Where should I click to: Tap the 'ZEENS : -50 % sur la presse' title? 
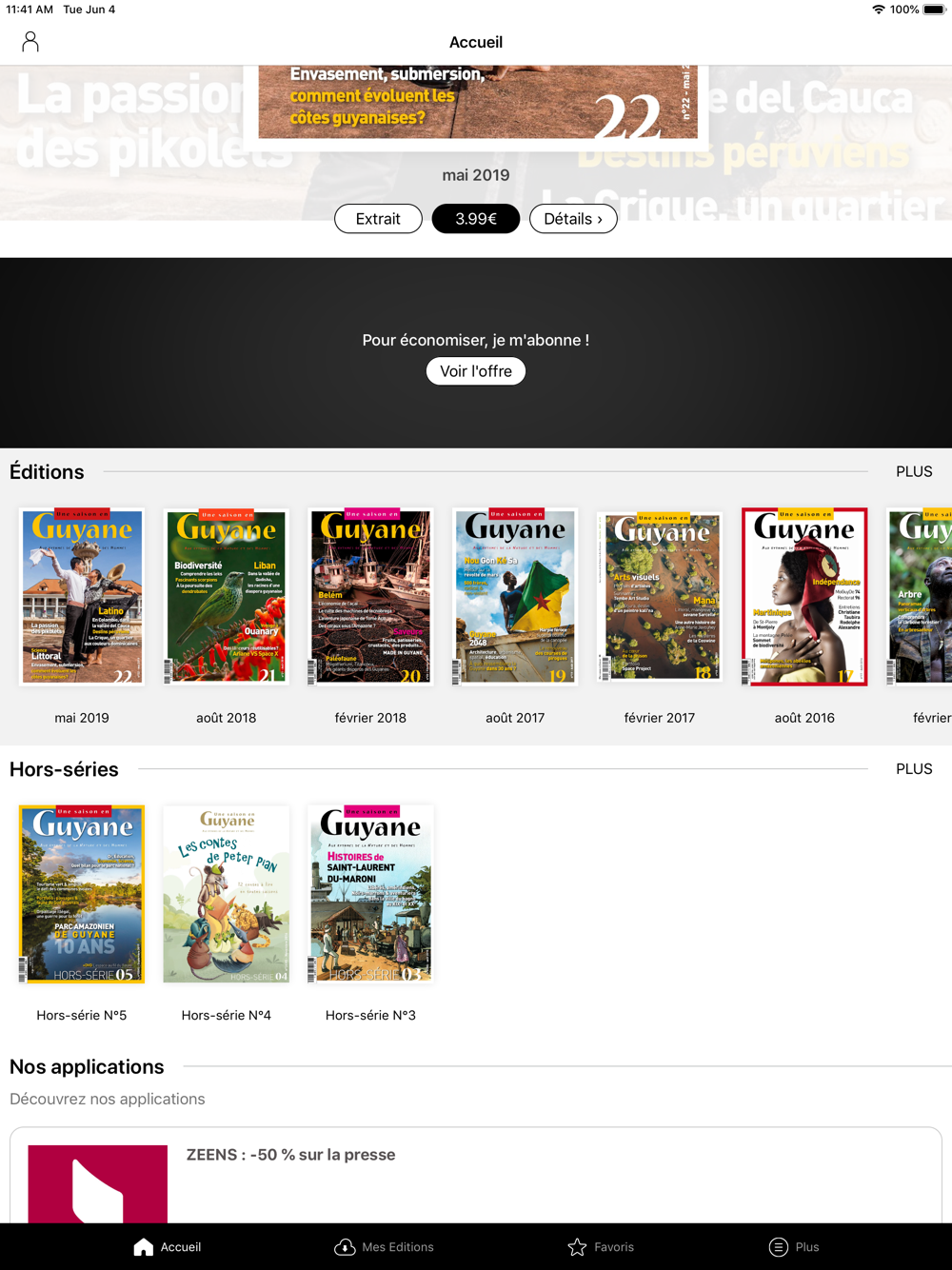[290, 1155]
